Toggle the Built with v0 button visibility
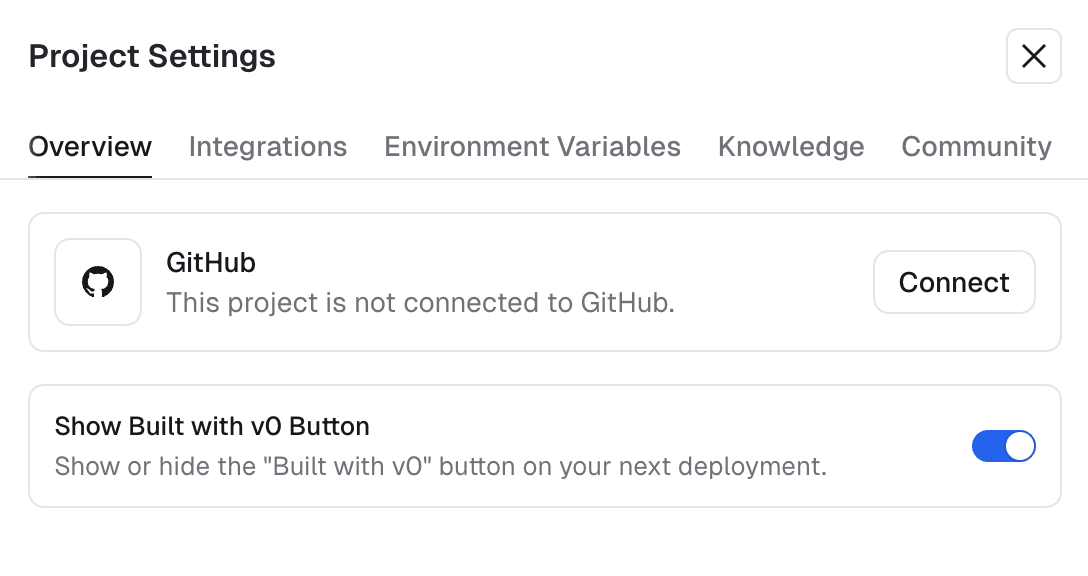Viewport: 1088px width, 576px height. [x=1004, y=446]
